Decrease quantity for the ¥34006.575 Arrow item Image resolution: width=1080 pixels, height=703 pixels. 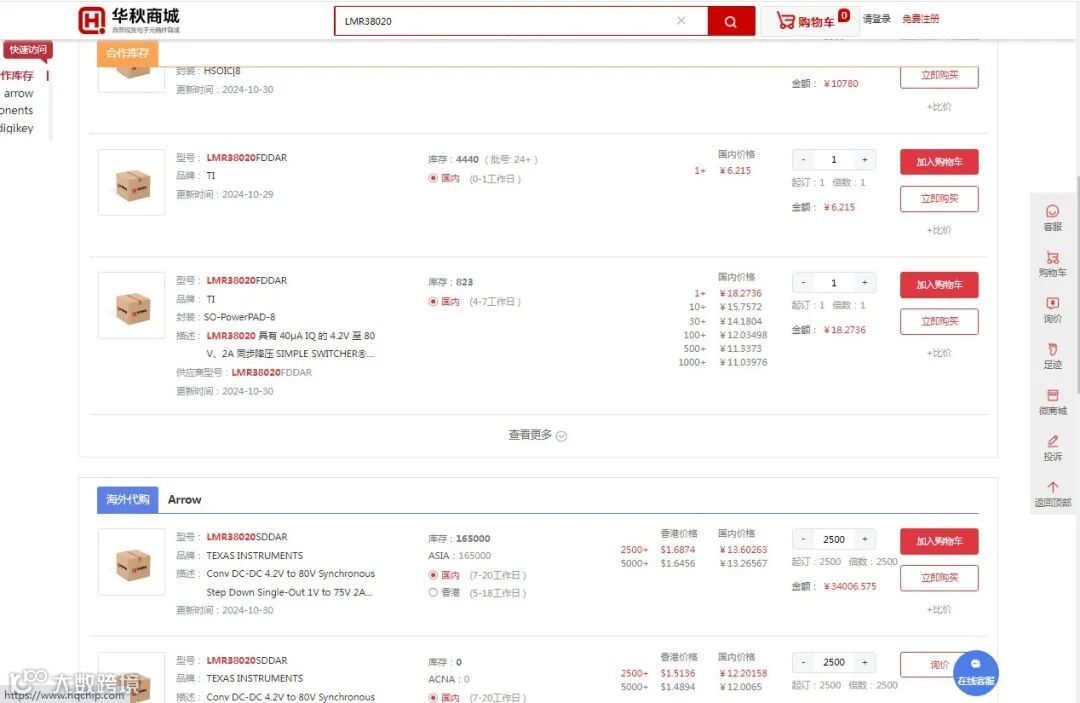tap(803, 539)
